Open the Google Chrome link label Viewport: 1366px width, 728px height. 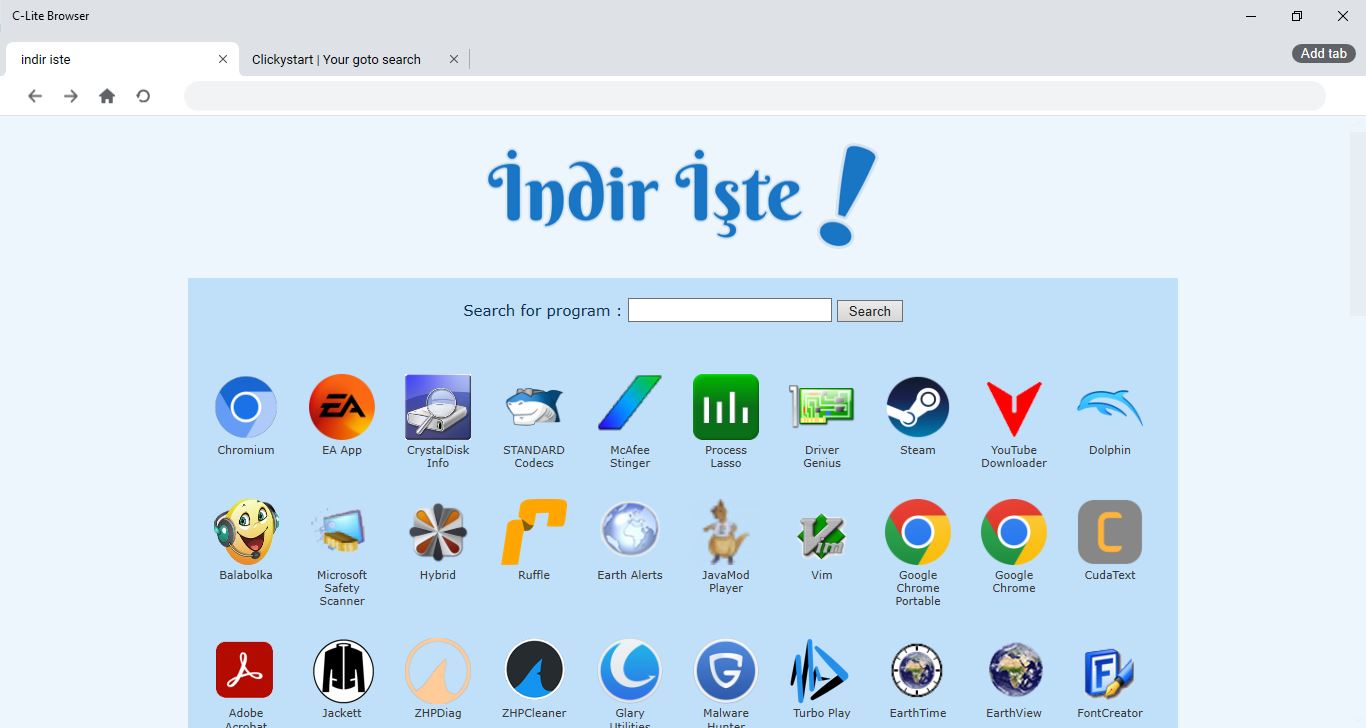(x=1014, y=582)
